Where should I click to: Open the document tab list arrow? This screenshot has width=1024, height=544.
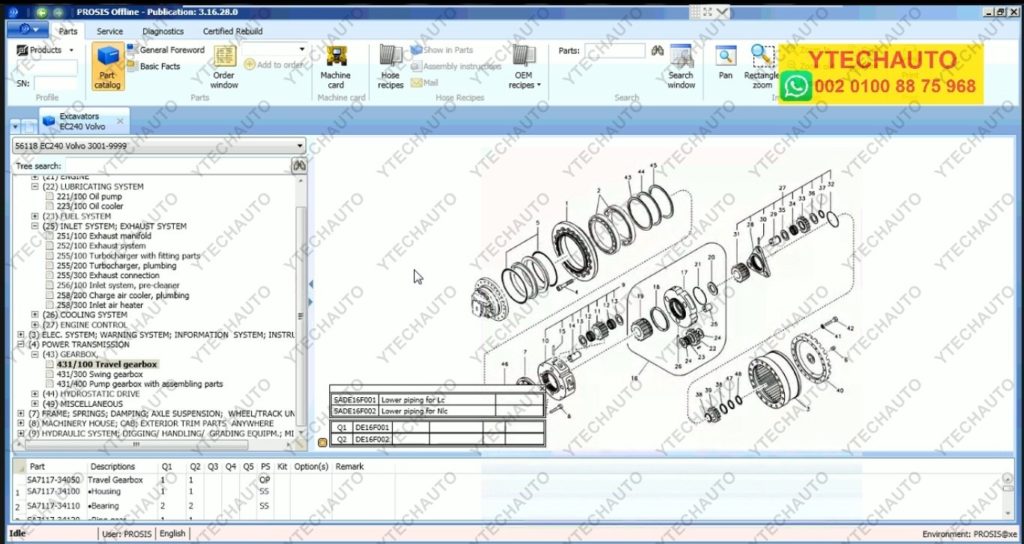(16, 125)
